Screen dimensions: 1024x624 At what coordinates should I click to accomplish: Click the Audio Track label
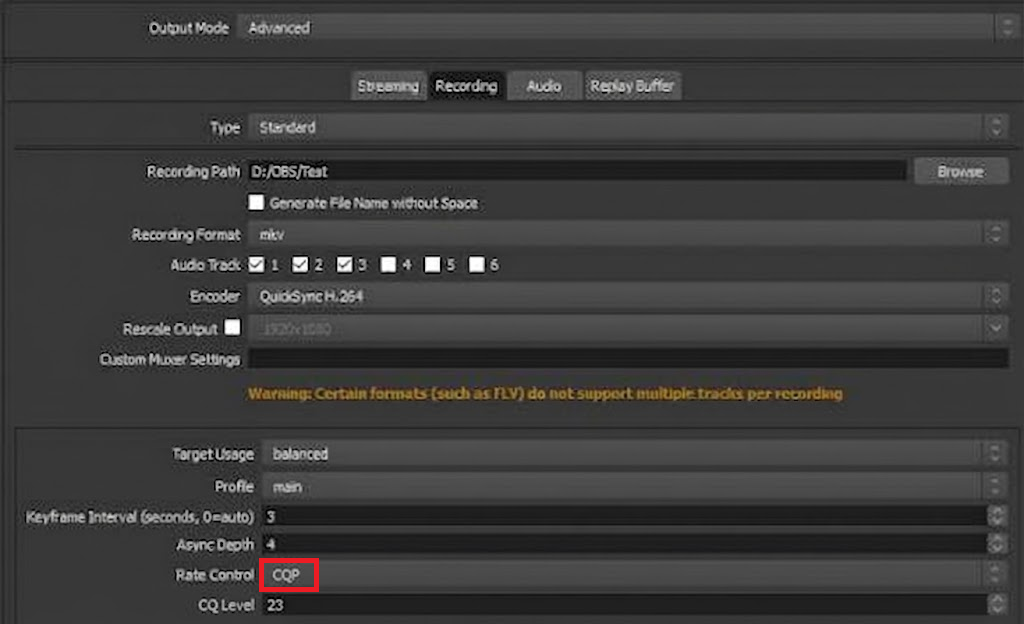coord(205,265)
